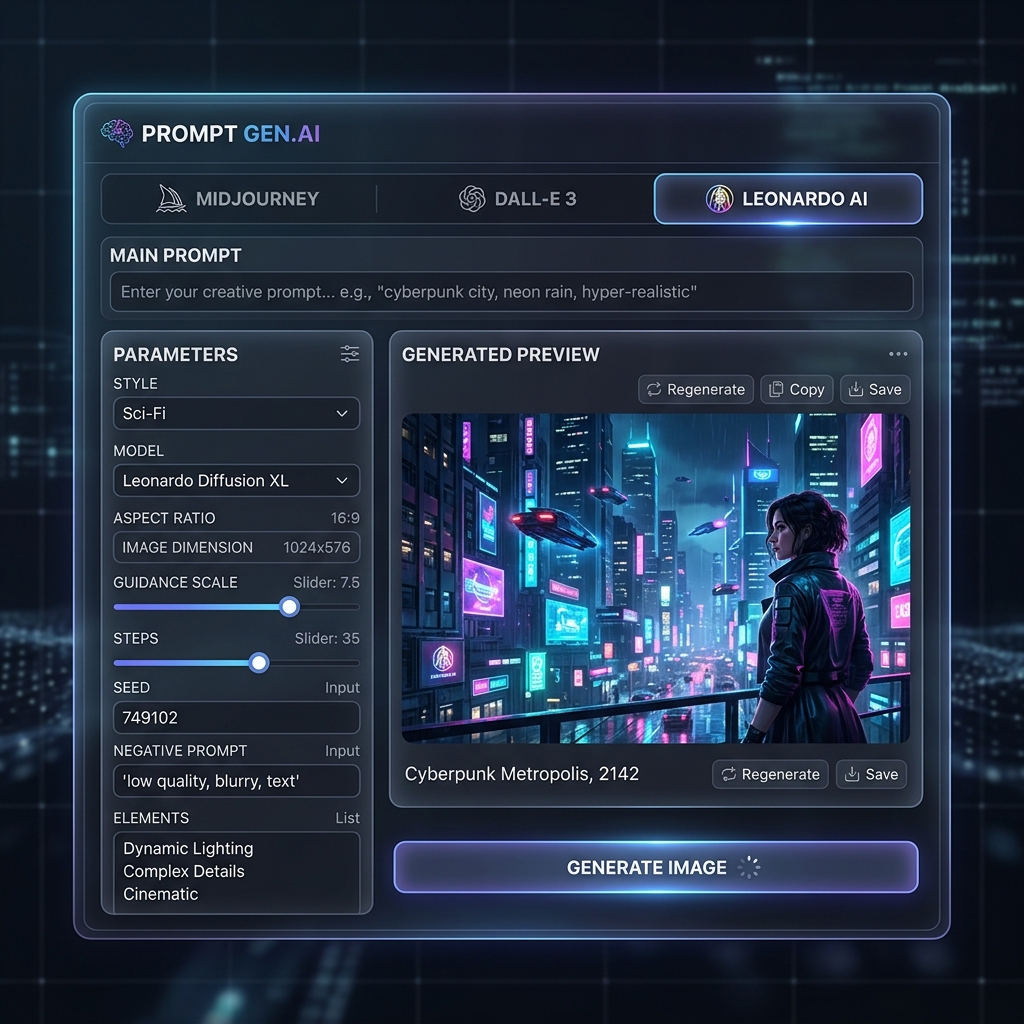Click the top Save button above preview

pos(875,389)
